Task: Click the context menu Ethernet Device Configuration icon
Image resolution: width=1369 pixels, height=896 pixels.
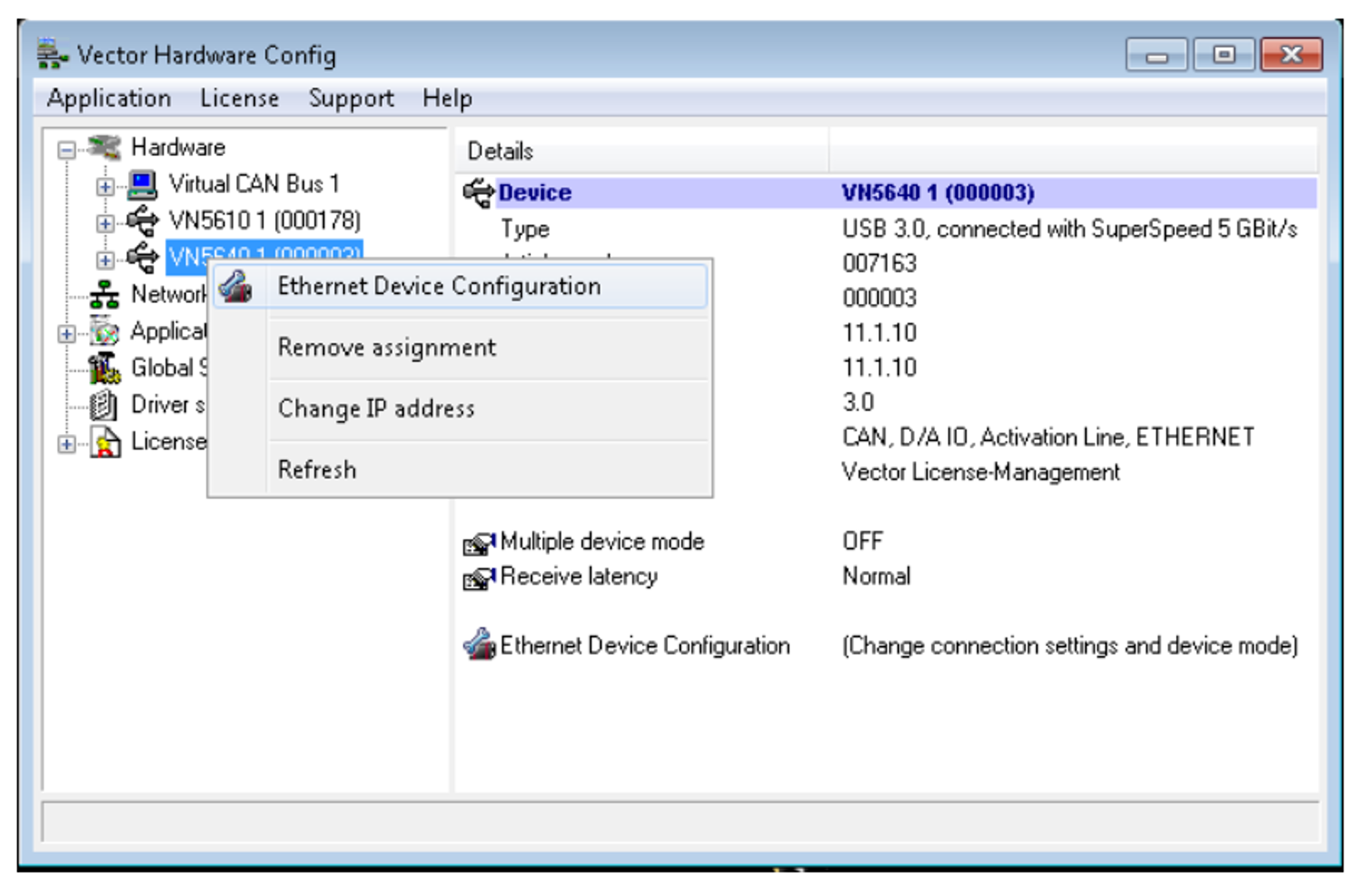Action: coord(235,287)
